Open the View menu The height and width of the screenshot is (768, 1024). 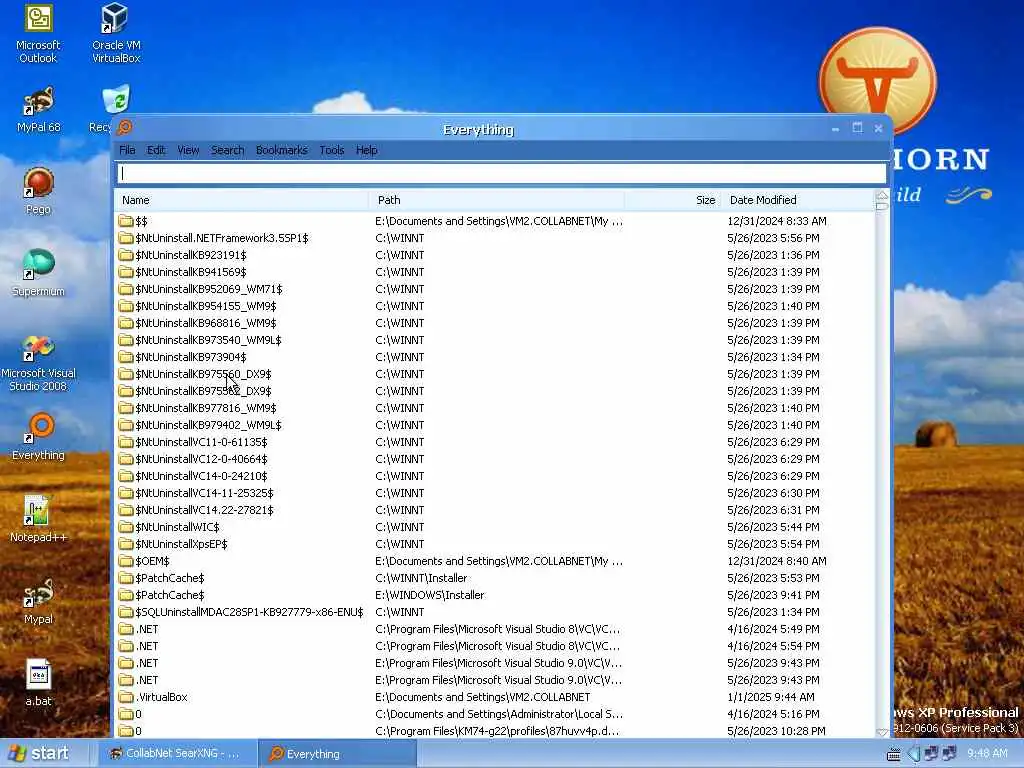188,150
